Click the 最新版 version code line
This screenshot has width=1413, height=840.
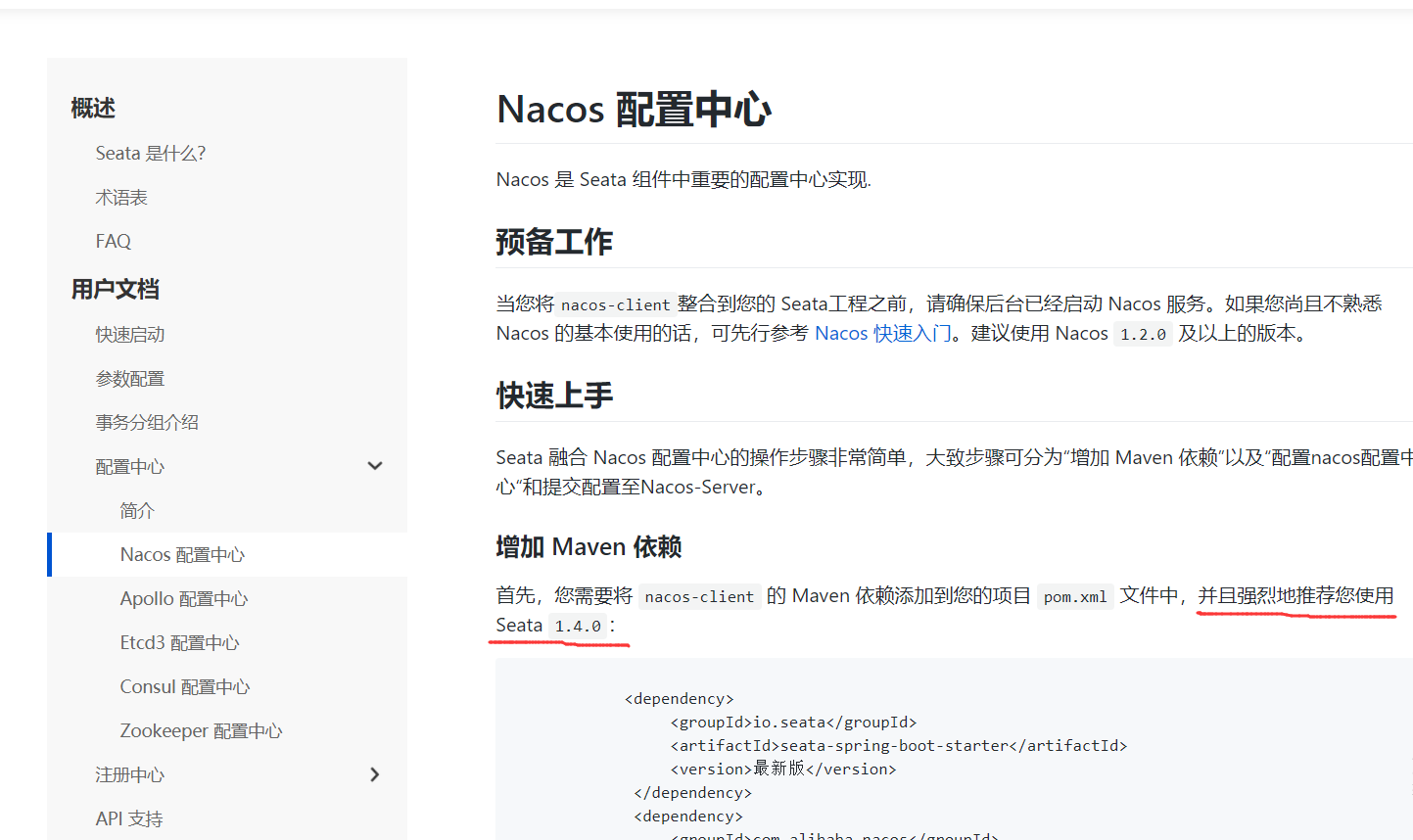coord(783,769)
